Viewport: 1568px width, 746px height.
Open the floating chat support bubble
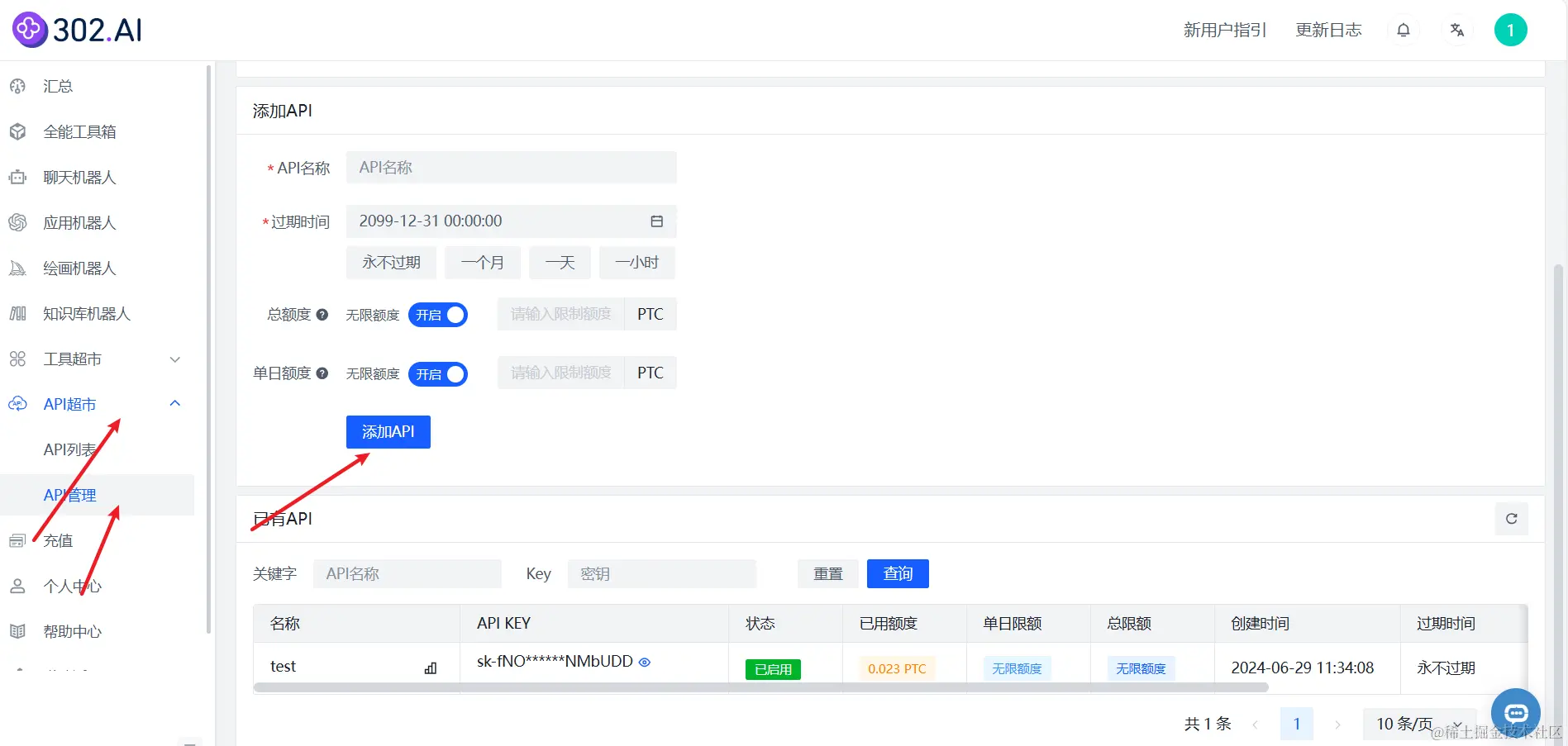[1515, 712]
